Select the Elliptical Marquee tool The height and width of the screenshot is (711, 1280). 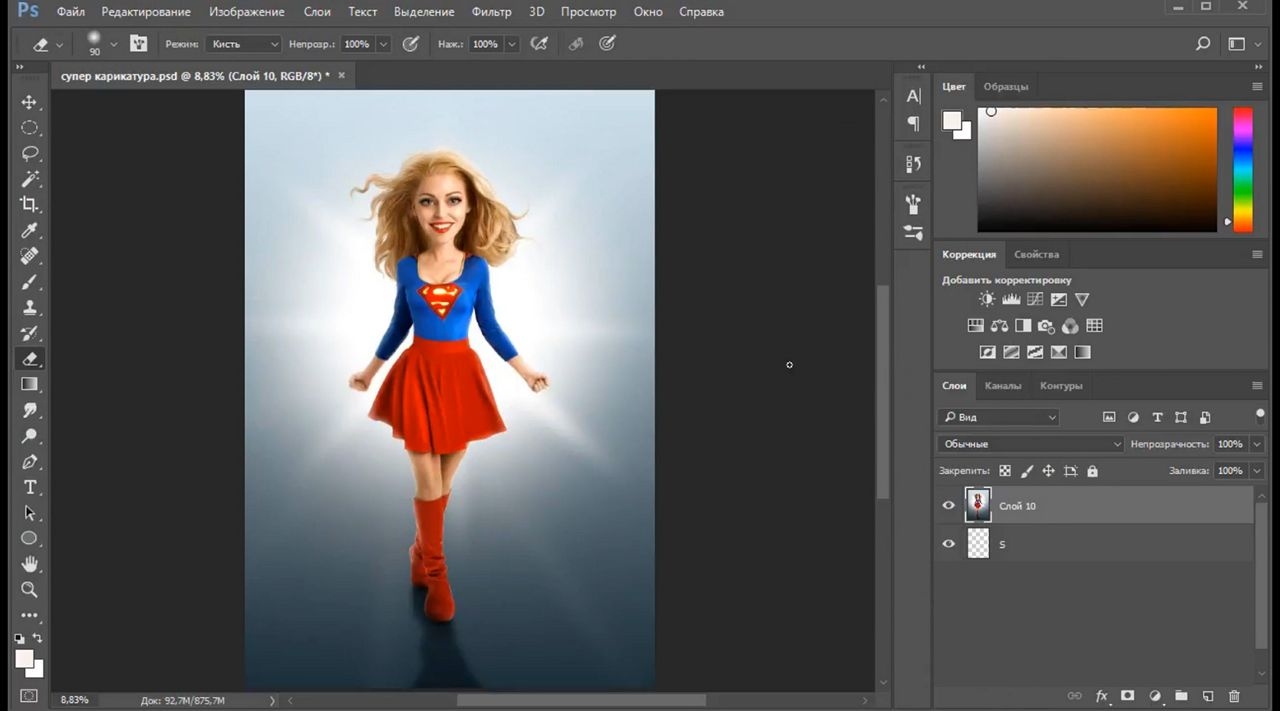[x=29, y=128]
